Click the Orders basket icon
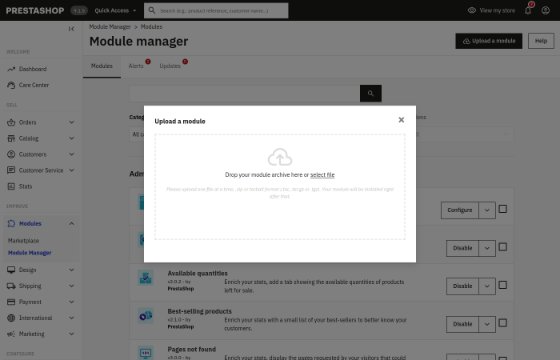The height and width of the screenshot is (360, 560). [11, 122]
